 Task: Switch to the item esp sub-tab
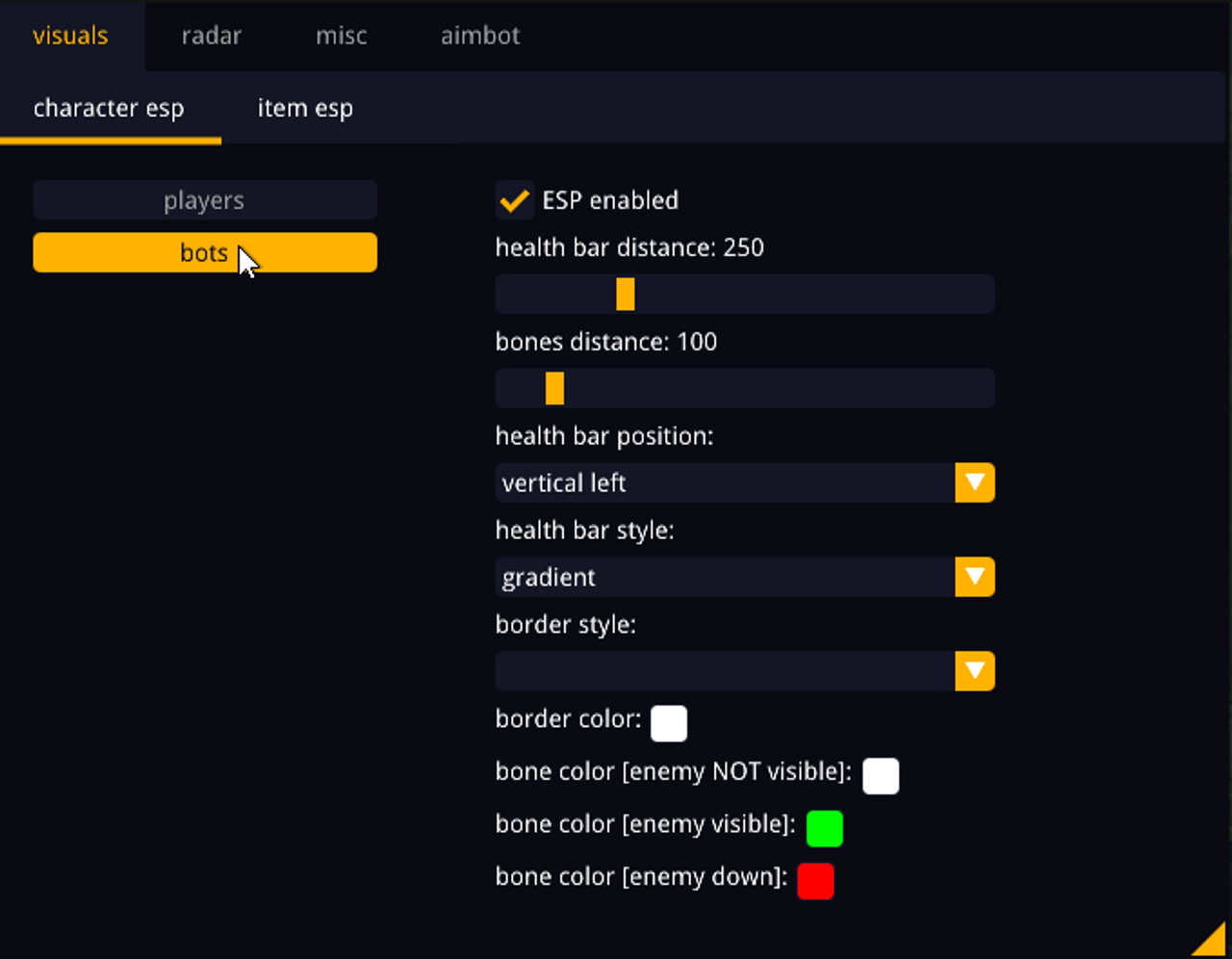click(305, 108)
